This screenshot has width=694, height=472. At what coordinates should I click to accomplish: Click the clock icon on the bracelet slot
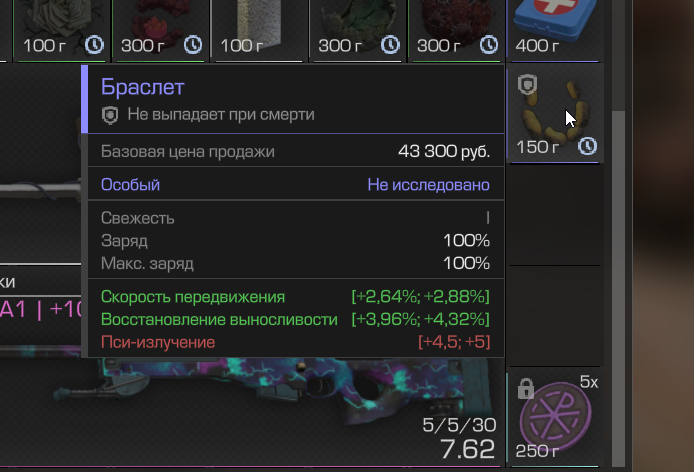(587, 146)
